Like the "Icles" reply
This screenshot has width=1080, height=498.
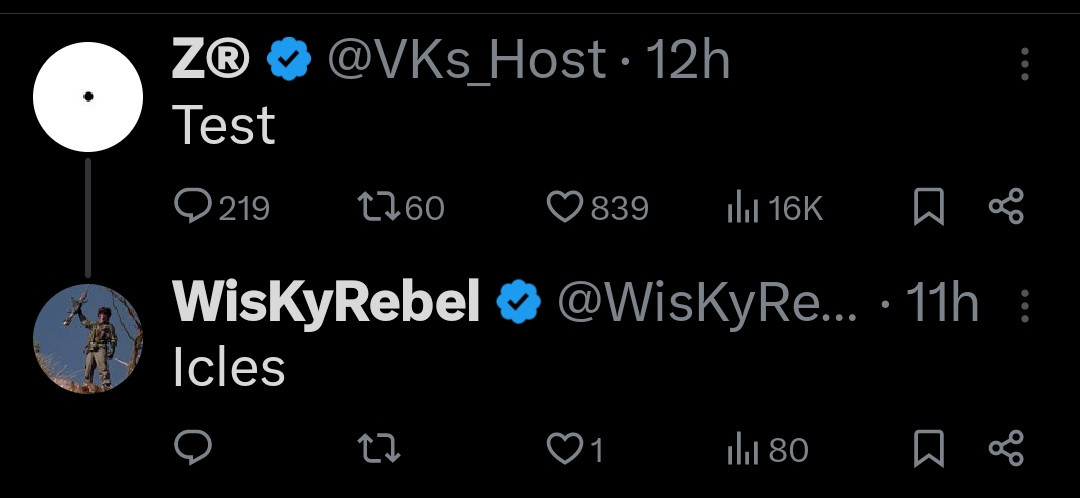click(x=565, y=450)
